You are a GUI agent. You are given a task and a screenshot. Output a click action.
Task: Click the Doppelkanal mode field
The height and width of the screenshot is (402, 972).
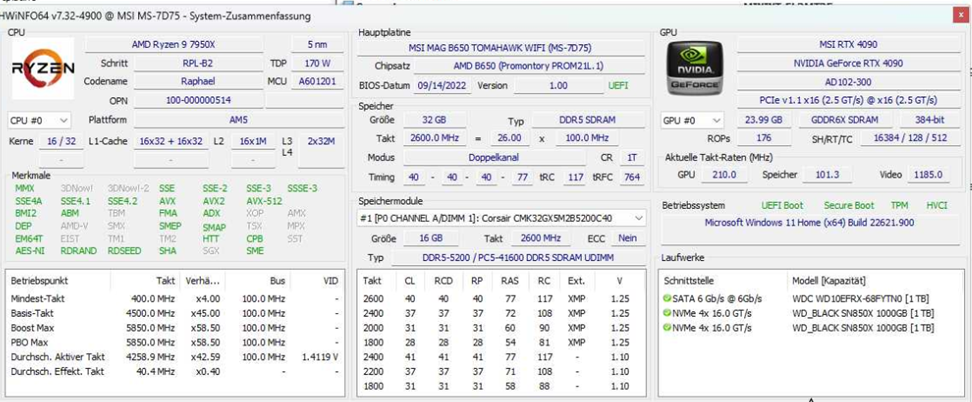pos(495,158)
